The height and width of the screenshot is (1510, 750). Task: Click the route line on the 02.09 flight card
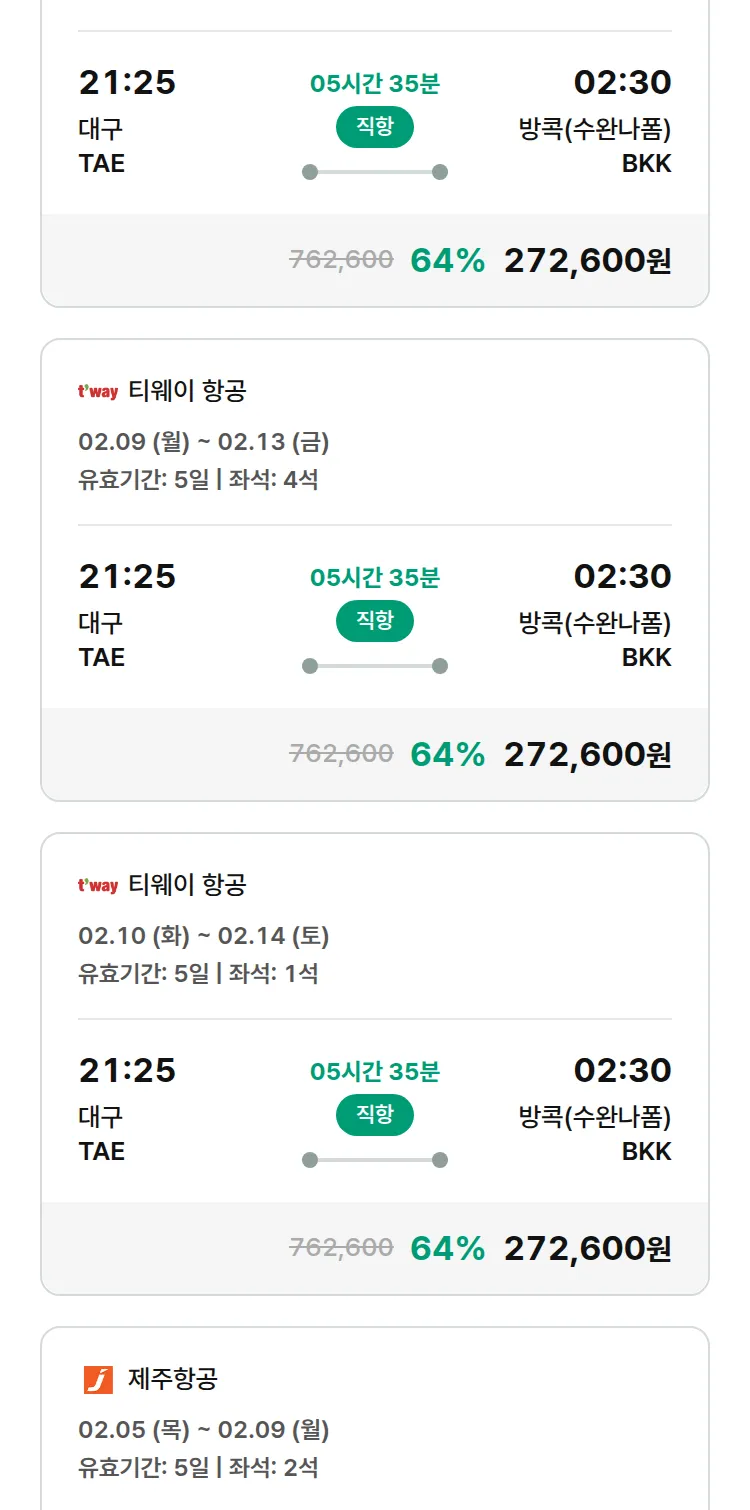click(375, 666)
